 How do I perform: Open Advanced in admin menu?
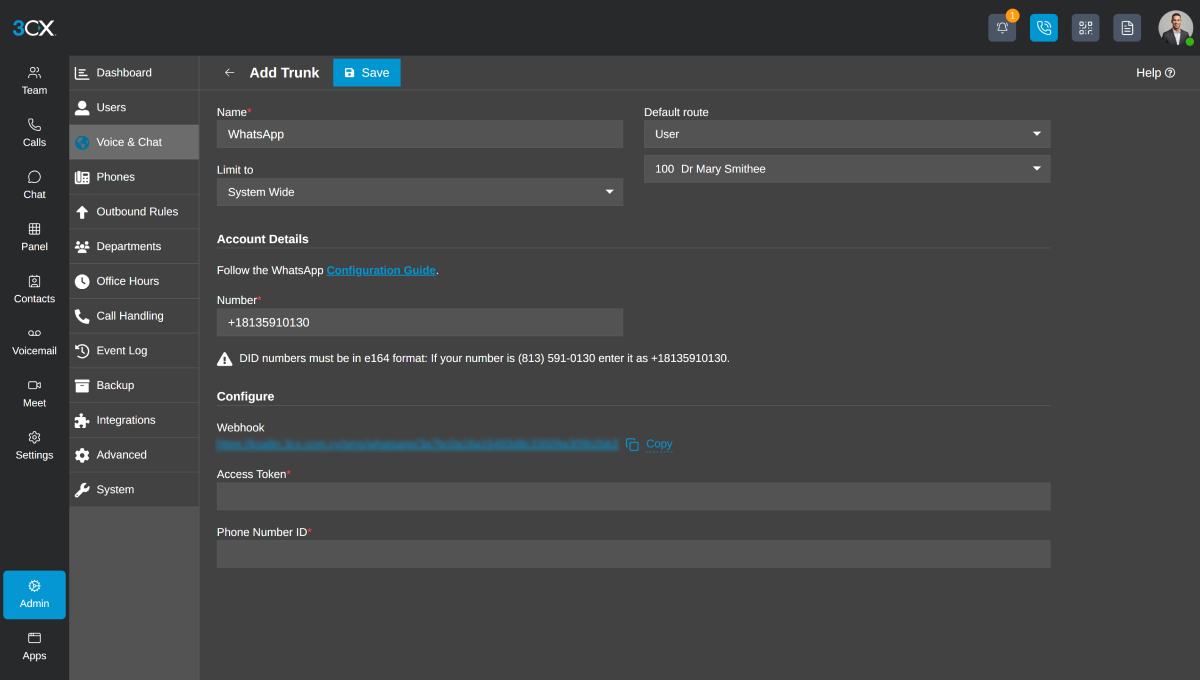click(134, 455)
